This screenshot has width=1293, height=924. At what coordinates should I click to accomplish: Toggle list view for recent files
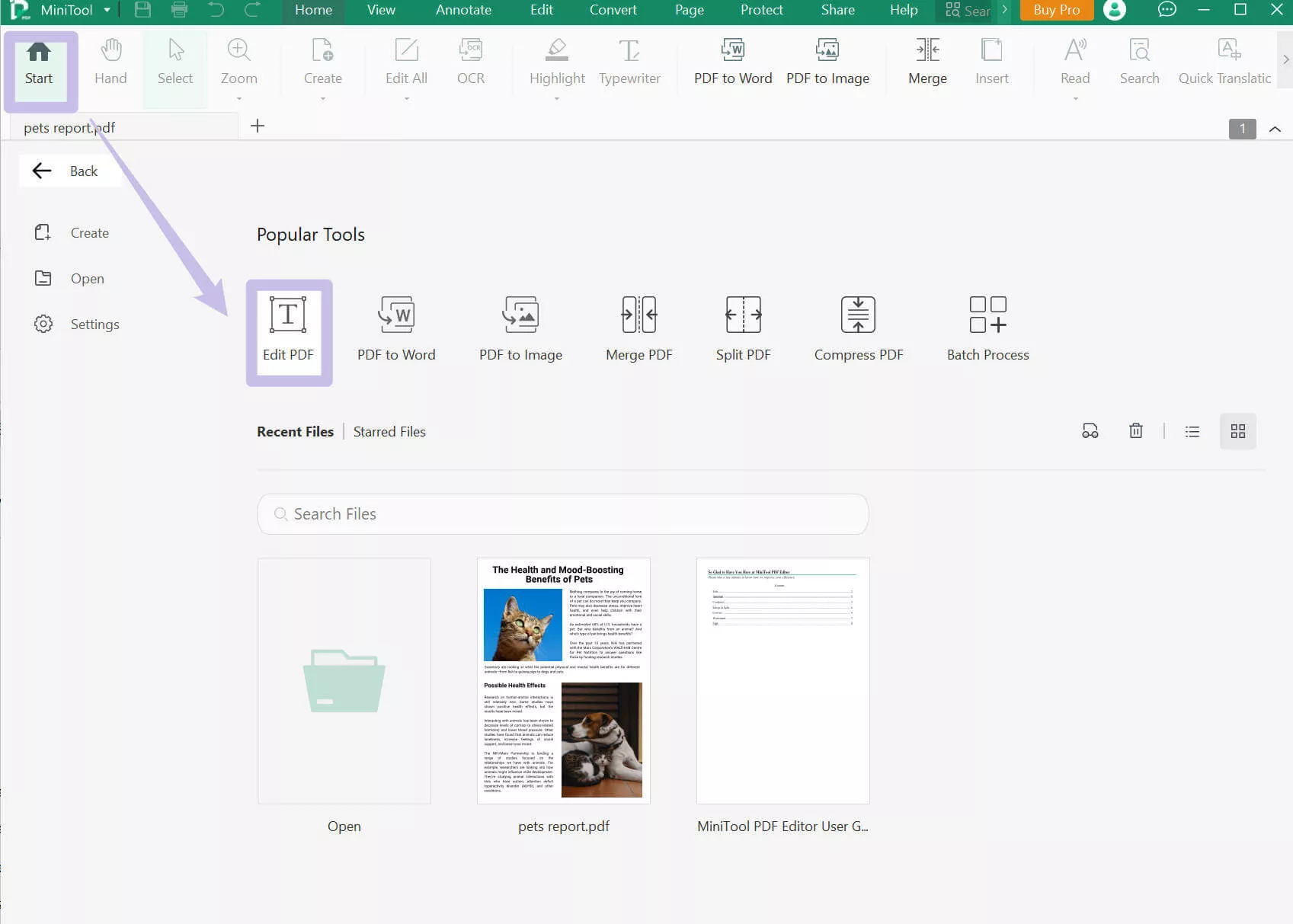[x=1192, y=430]
